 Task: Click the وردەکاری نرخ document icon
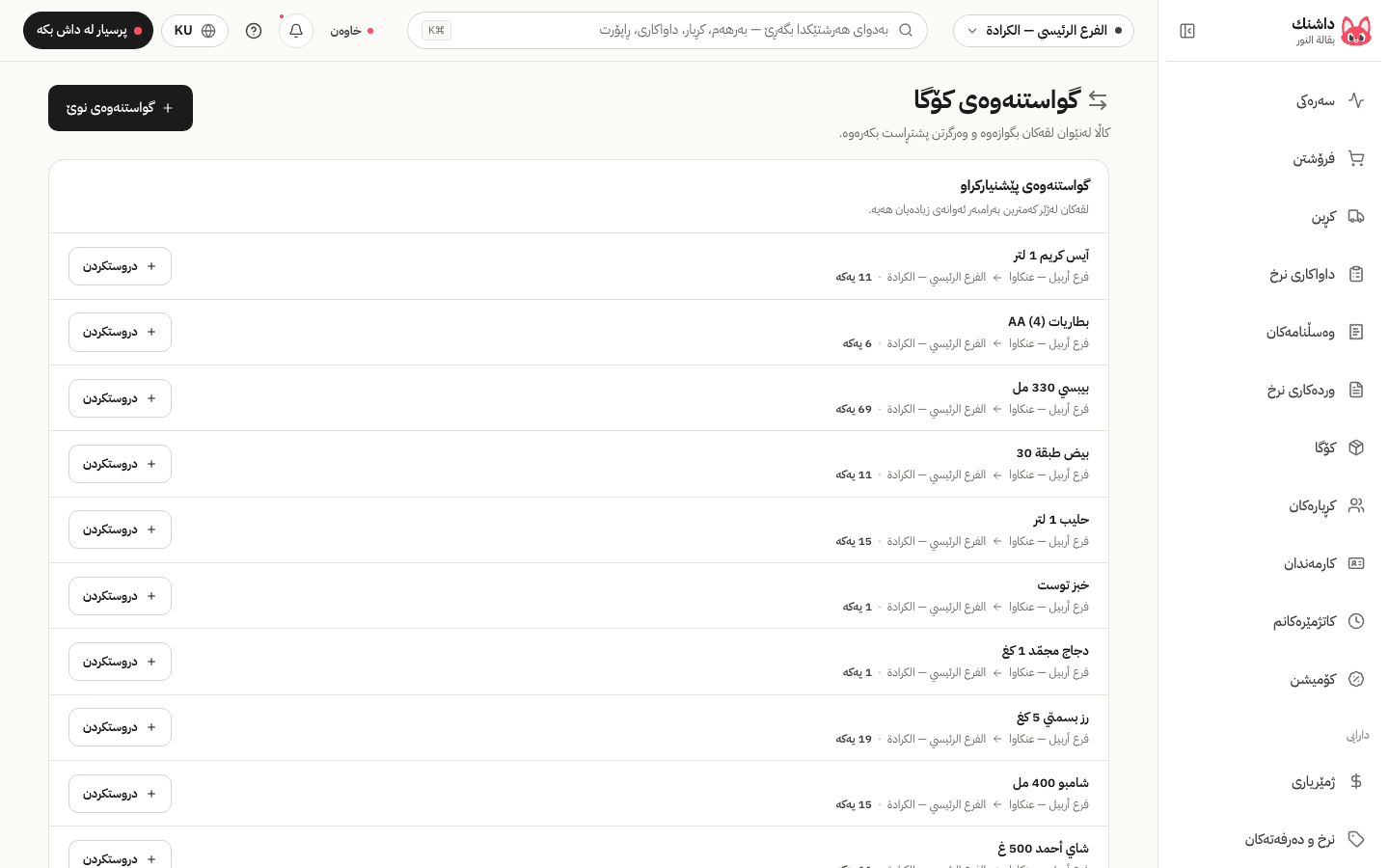tap(1356, 390)
